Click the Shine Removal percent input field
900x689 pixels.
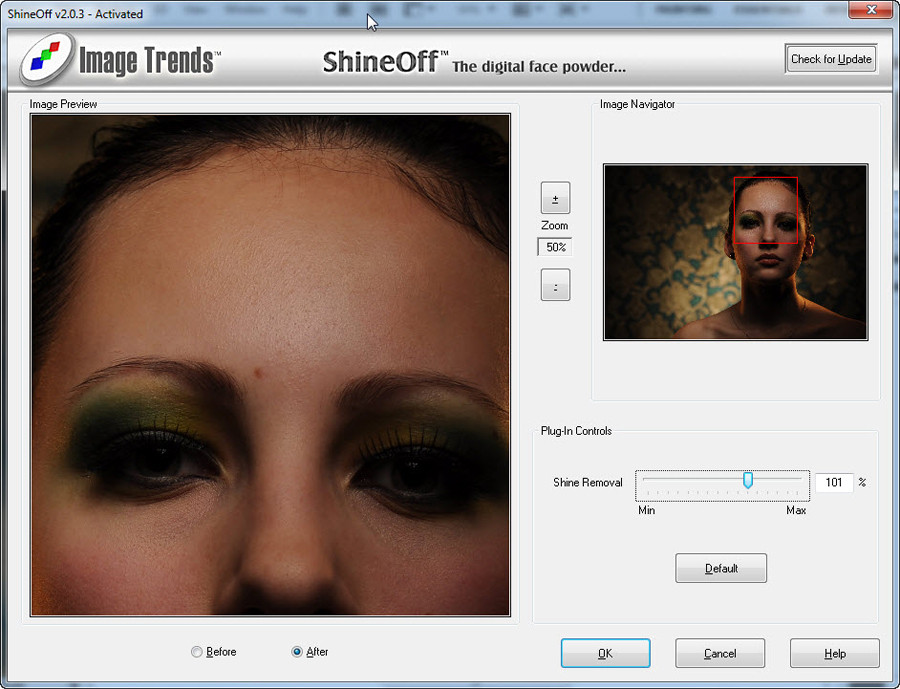[833, 482]
